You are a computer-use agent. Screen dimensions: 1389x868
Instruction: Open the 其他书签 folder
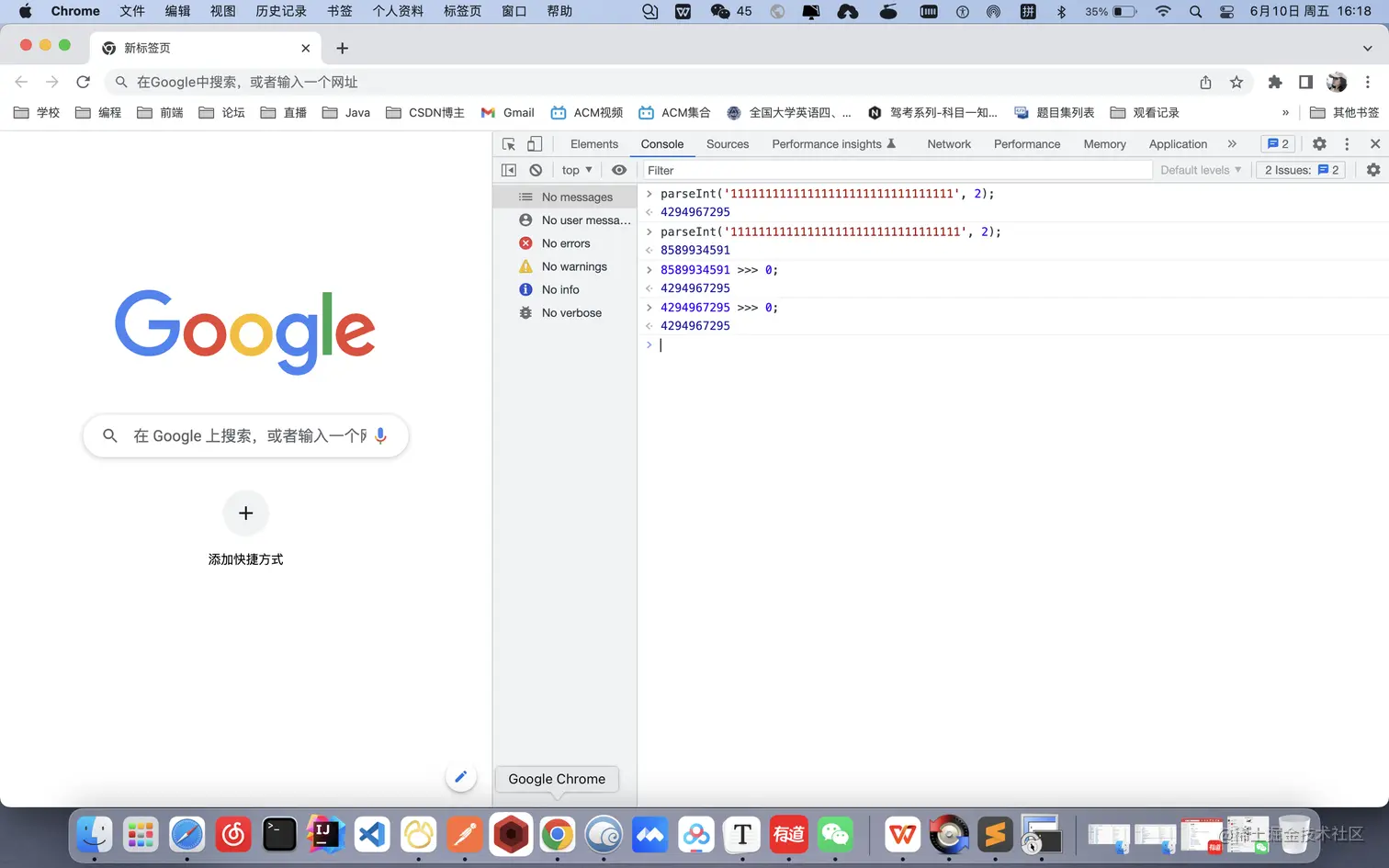1344,112
